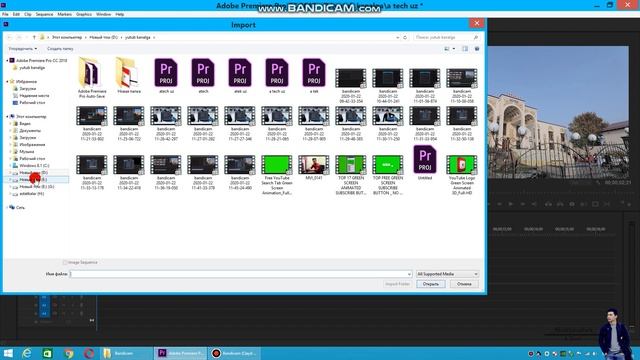Collapse the Этот компьютер tree node
This screenshot has height=360, width=640.
coord(7,117)
